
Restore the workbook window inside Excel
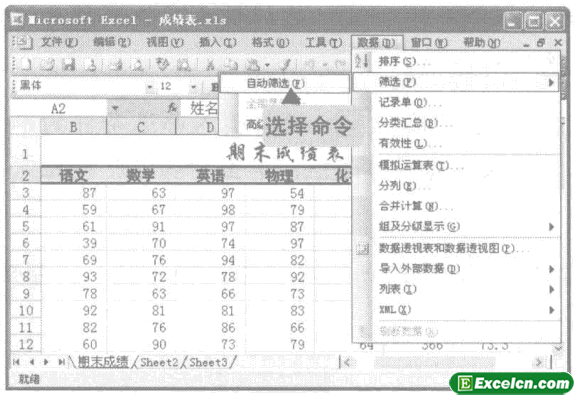pos(541,43)
